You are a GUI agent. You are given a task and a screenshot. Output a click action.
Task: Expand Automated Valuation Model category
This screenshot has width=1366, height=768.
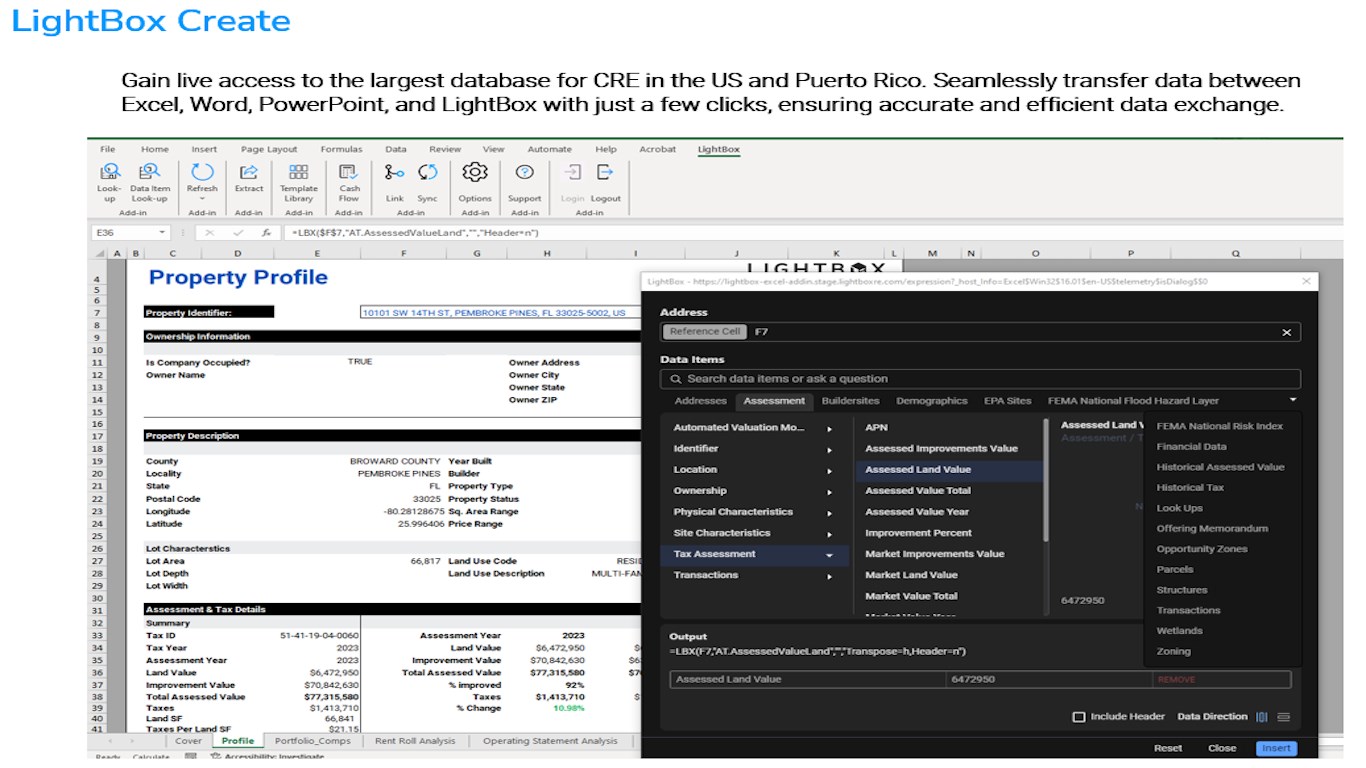click(x=829, y=428)
